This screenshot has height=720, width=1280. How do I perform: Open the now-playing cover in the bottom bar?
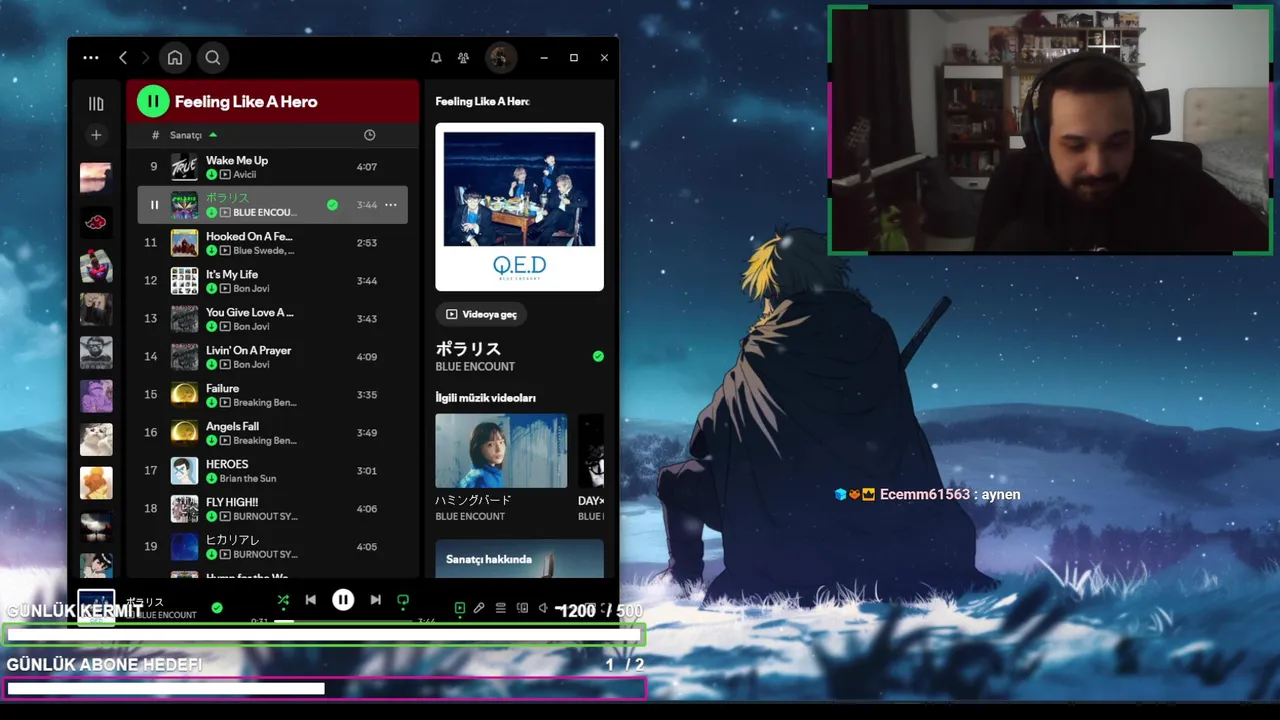tap(96, 607)
